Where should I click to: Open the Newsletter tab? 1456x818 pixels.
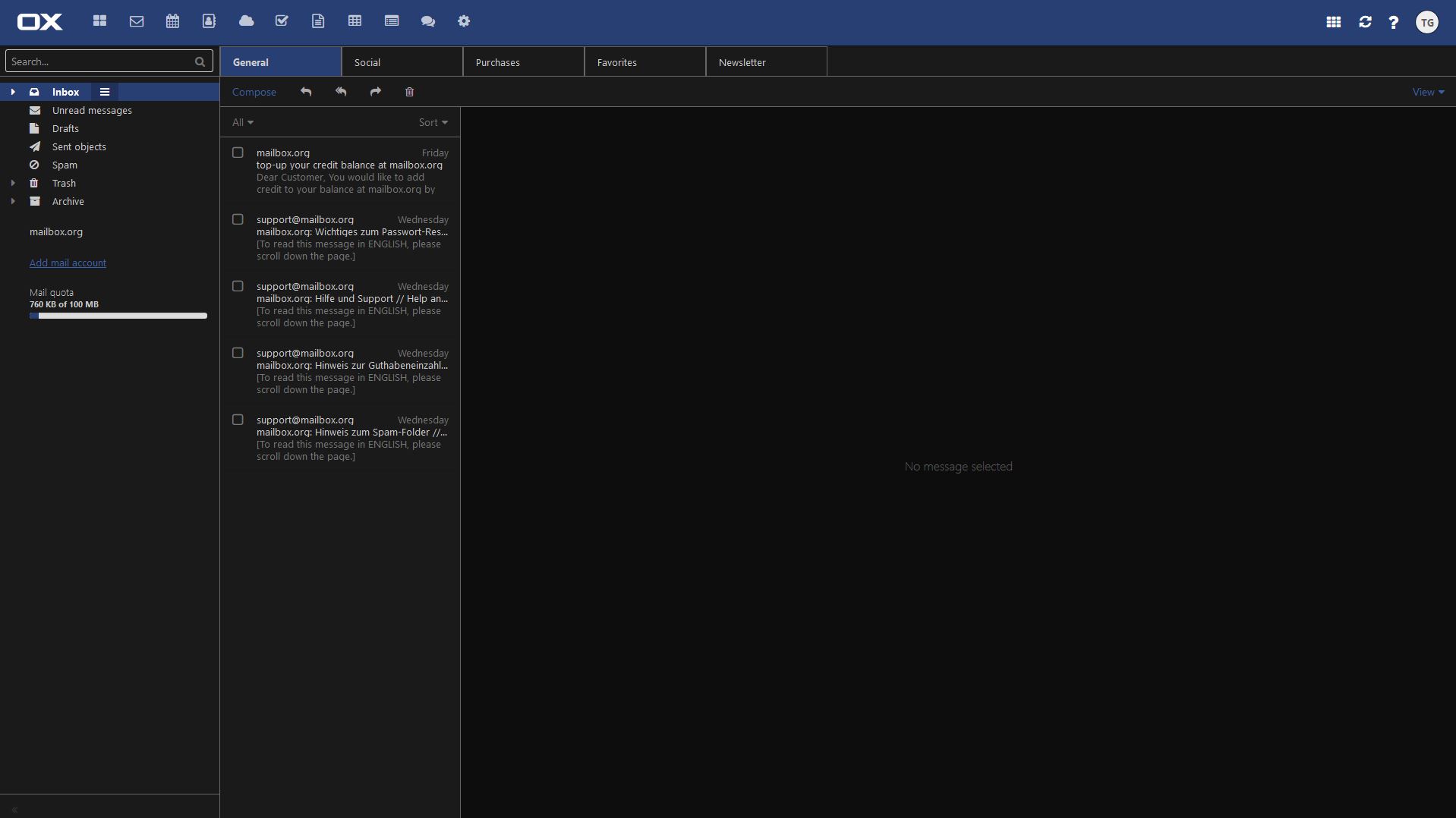pyautogui.click(x=743, y=61)
